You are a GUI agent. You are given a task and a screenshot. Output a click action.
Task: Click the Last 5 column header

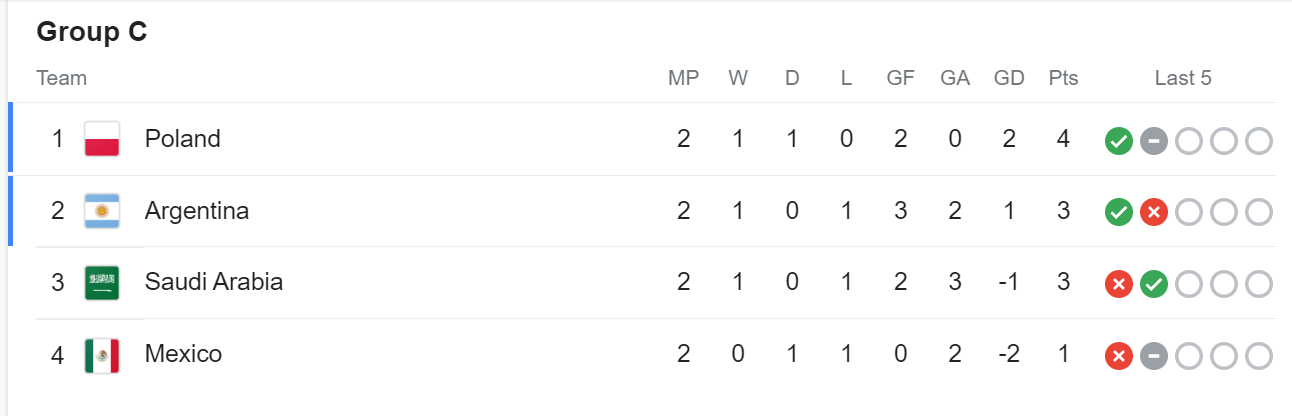(x=1183, y=78)
